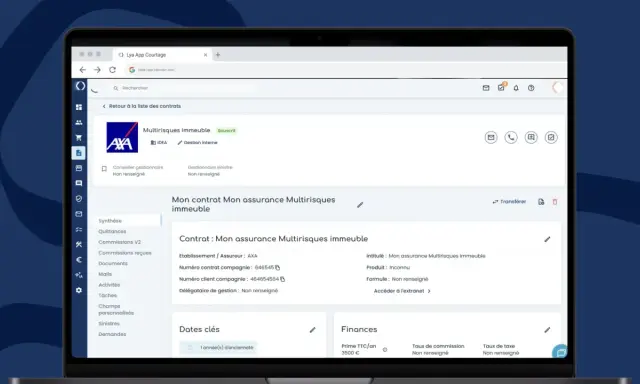Screen dimensions: 640x384
Task: Open the shopping cart icon in the sidebar
Action: pyautogui.click(x=79, y=138)
